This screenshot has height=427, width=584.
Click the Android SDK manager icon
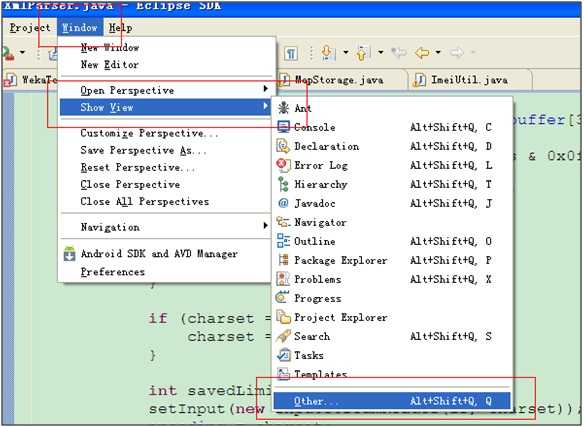tap(70, 254)
